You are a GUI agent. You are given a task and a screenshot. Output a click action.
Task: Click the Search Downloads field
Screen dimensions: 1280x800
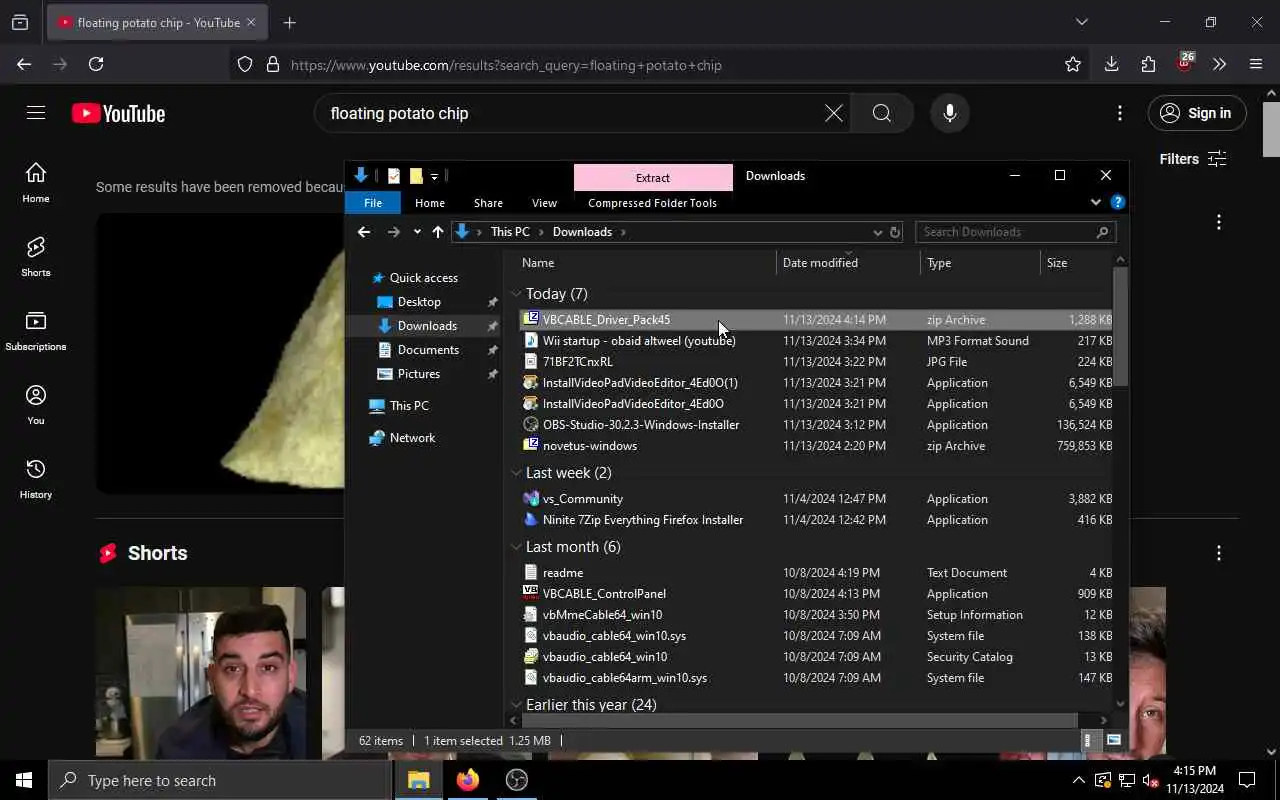tap(1015, 232)
